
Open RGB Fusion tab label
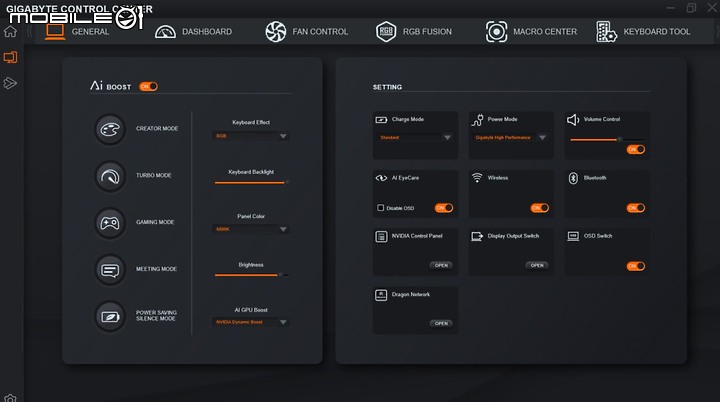tap(427, 32)
